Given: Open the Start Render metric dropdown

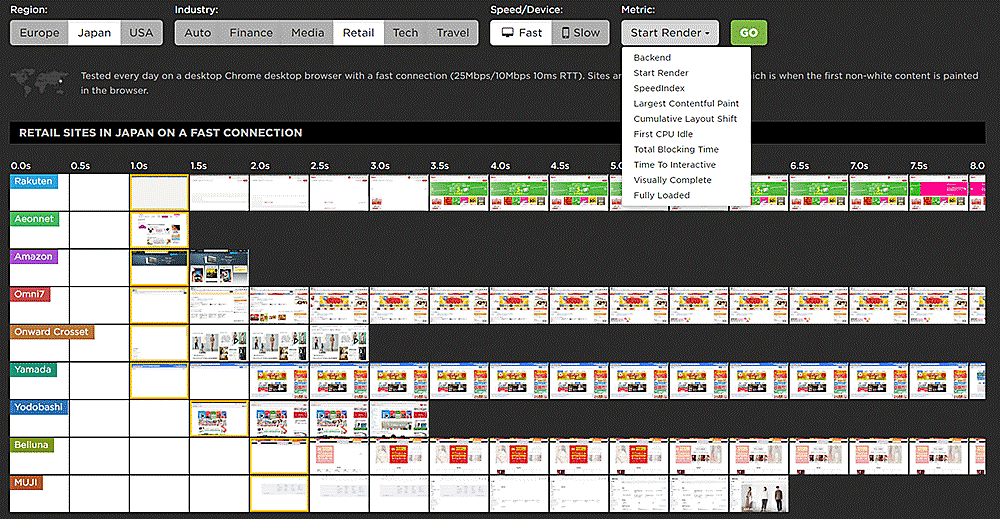Looking at the screenshot, I should 670,33.
